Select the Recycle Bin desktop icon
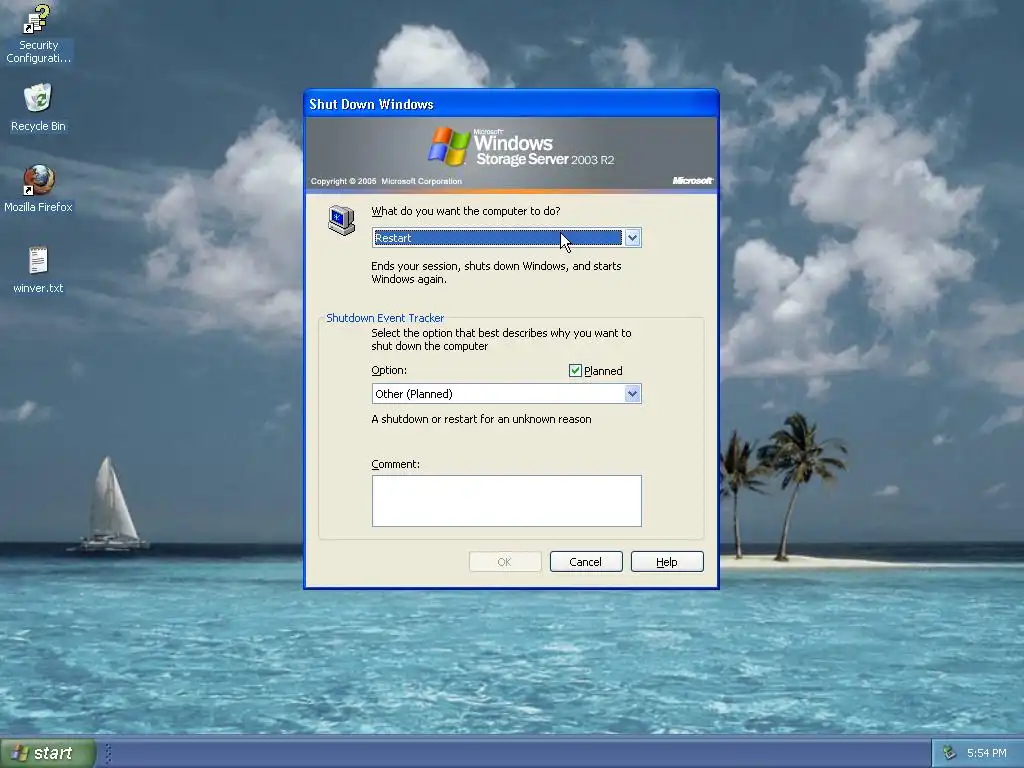1024x768 pixels. click(38, 108)
